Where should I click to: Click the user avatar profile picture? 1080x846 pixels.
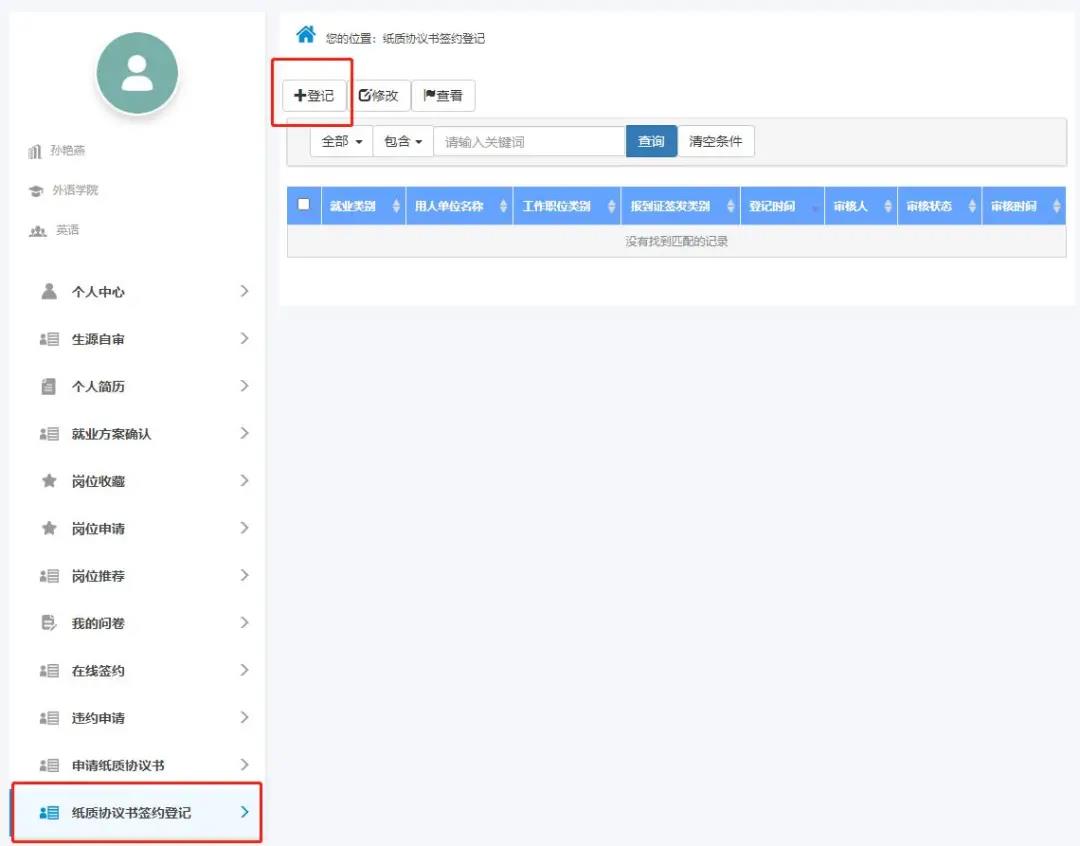point(137,73)
